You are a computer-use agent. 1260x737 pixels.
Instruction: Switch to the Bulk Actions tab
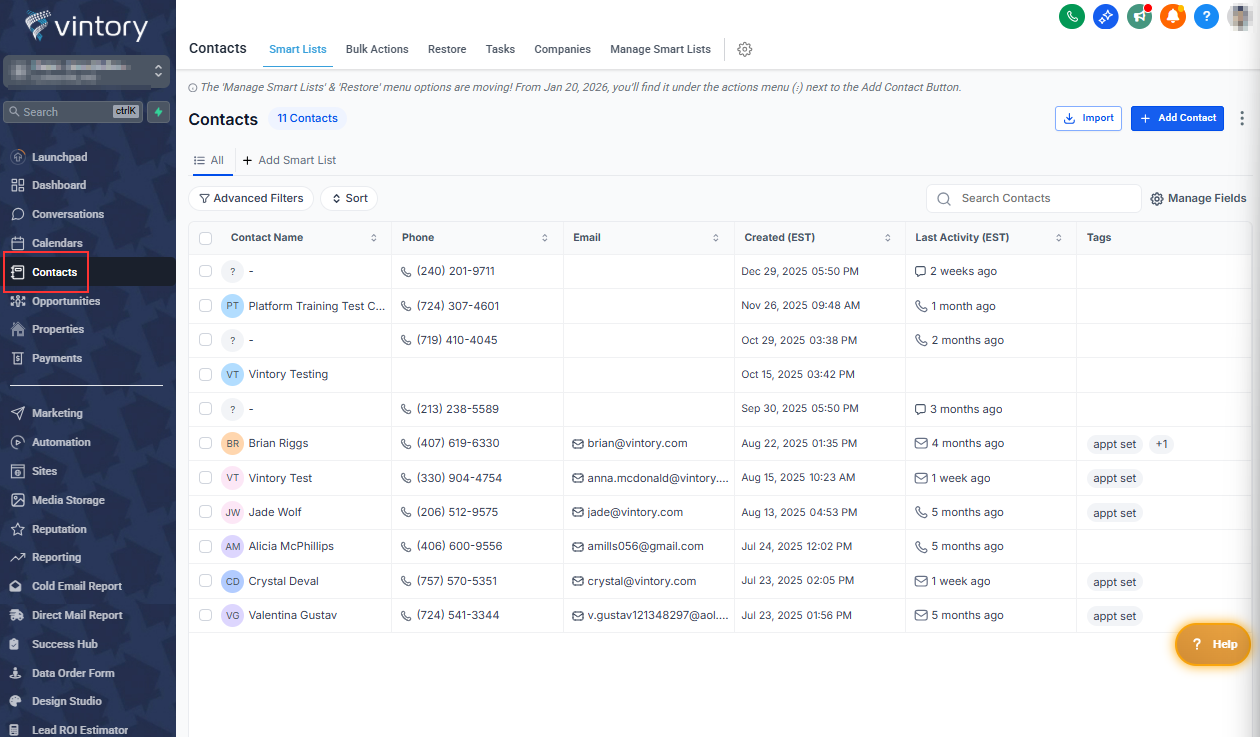[377, 49]
